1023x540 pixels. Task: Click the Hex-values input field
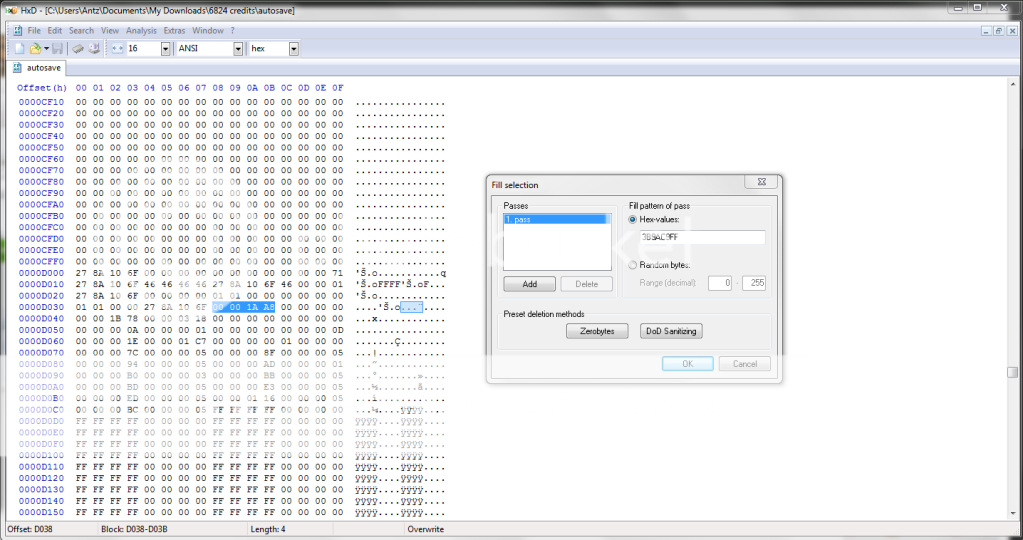pyautogui.click(x=702, y=238)
